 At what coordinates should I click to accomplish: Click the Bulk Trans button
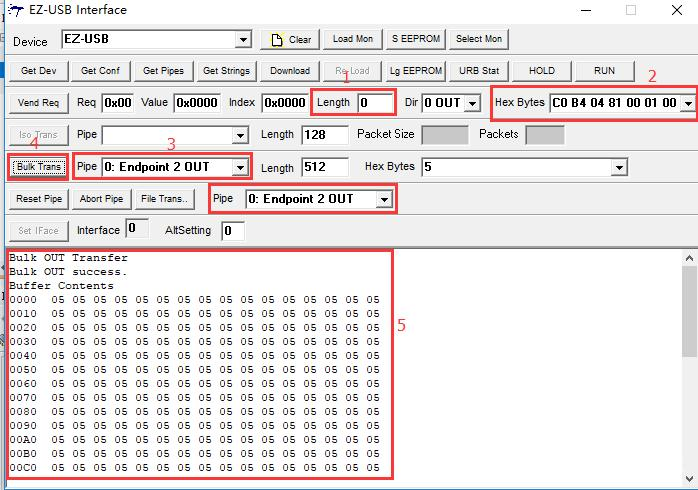point(39,167)
